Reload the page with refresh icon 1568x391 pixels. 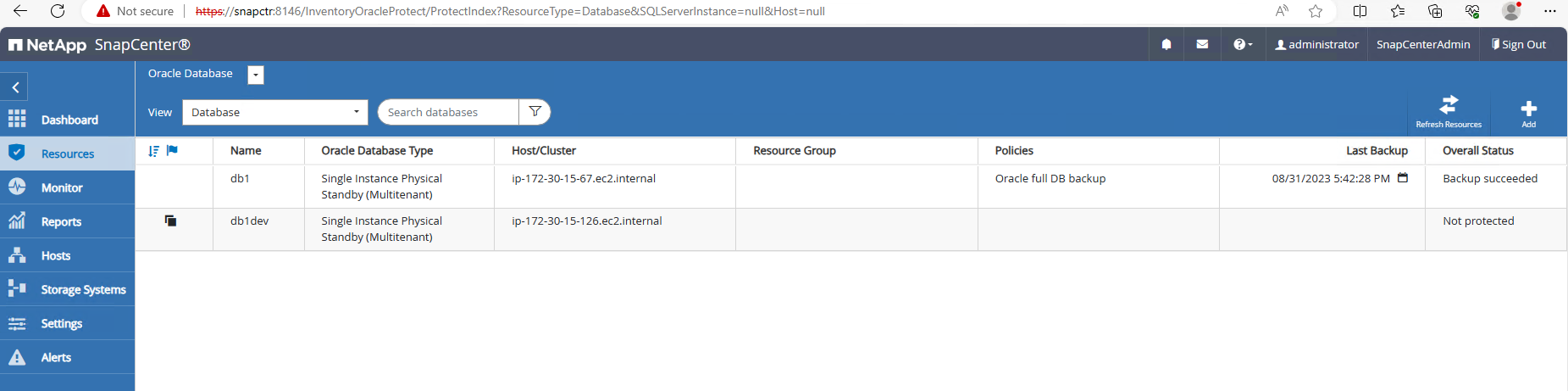(58, 11)
